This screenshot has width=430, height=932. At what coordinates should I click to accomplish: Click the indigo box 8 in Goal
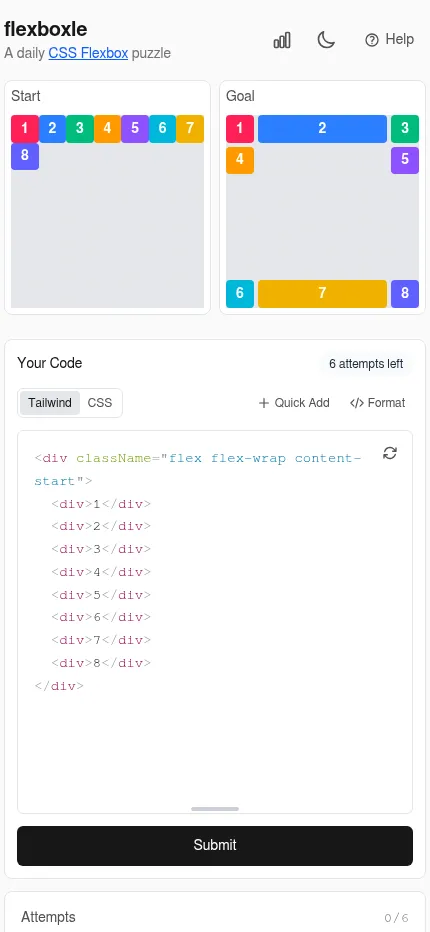[405, 294]
